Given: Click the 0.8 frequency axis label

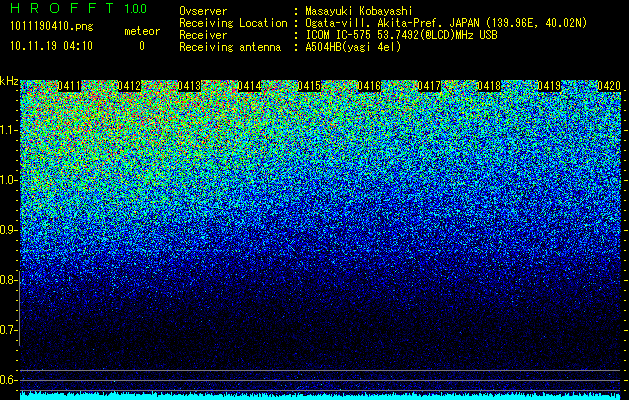Looking at the screenshot, I should (8, 280).
